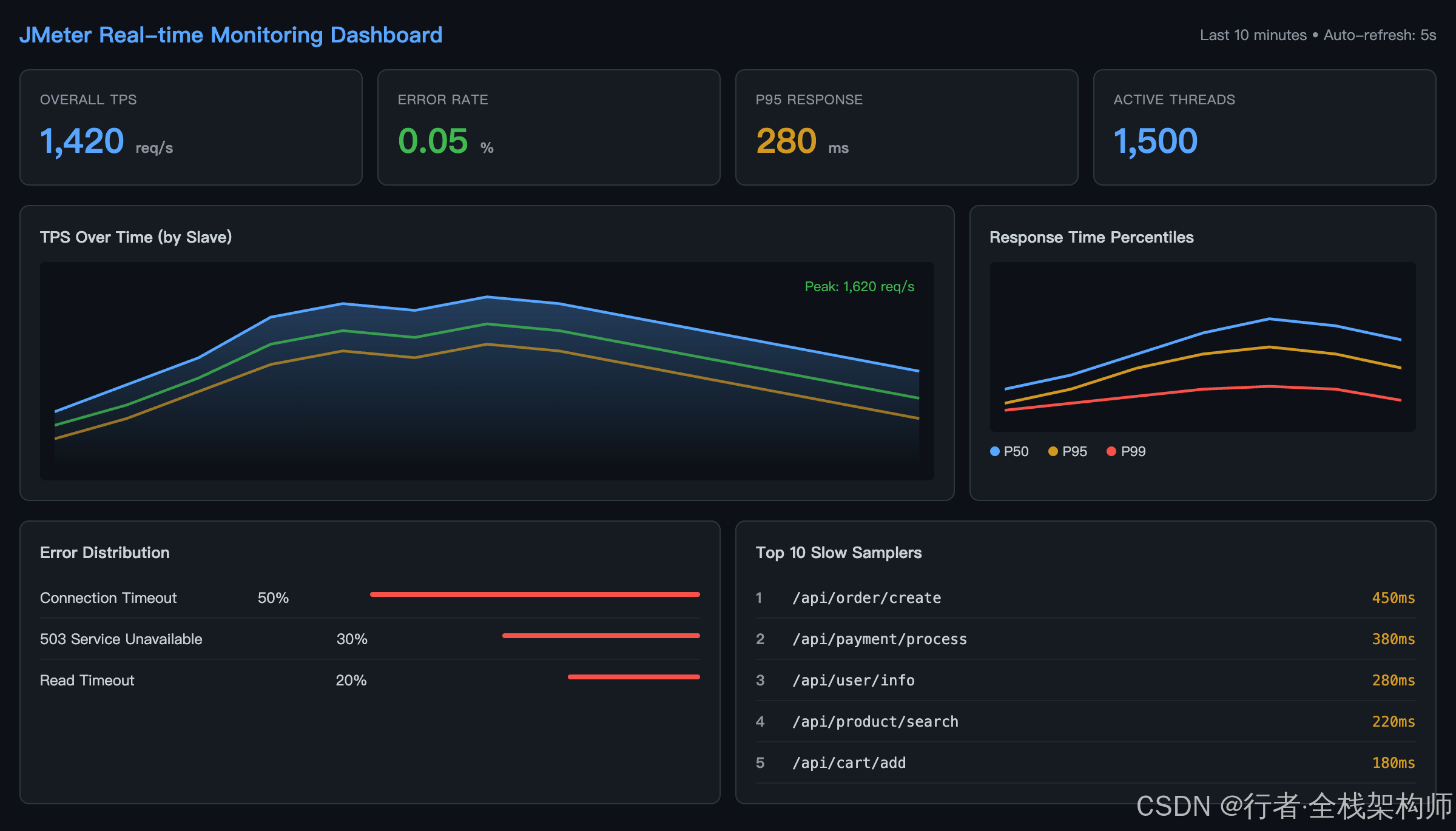This screenshot has height=831, width=1456.
Task: Select the Active Threads 1,500 value
Action: point(1156,141)
